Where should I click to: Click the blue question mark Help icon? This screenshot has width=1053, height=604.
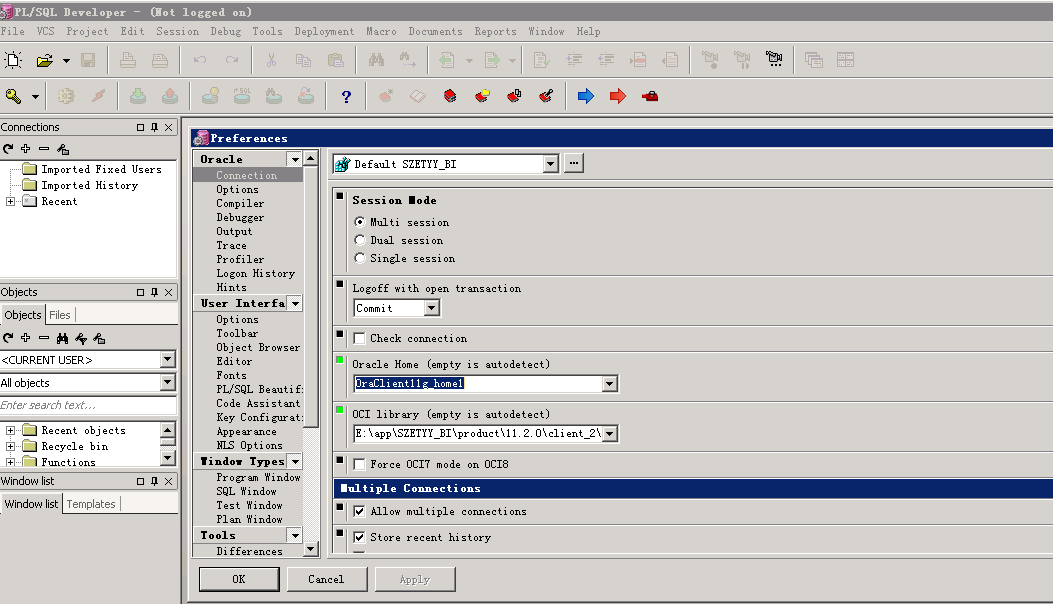click(346, 97)
